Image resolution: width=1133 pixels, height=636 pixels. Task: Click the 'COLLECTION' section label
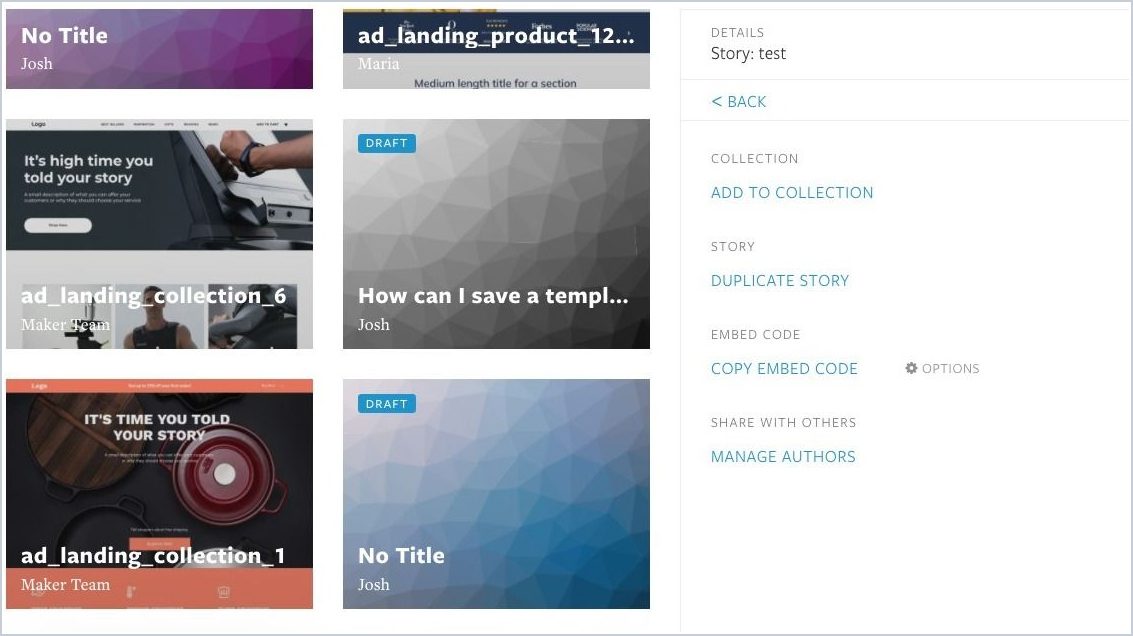tap(754, 159)
